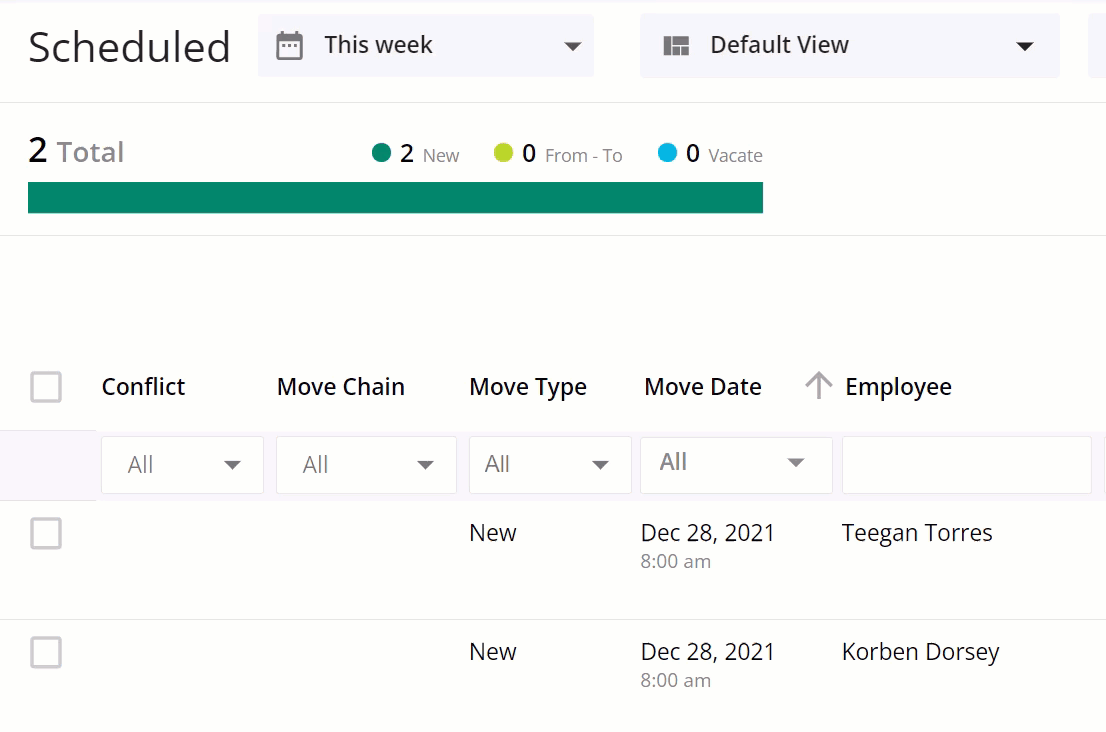This screenshot has width=1106, height=732.
Task: Click the calendar icon beside This week
Action: (289, 46)
